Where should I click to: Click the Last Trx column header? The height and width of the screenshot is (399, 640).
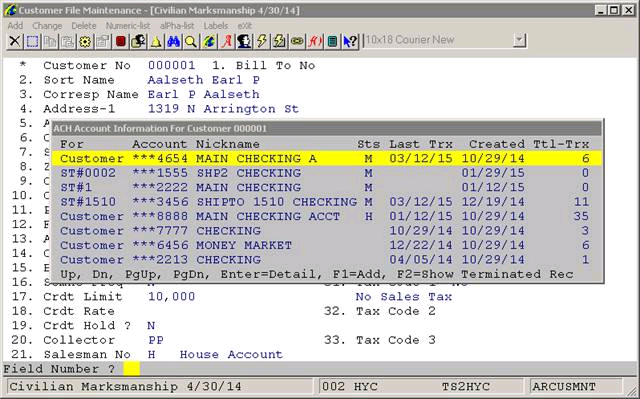tap(421, 144)
